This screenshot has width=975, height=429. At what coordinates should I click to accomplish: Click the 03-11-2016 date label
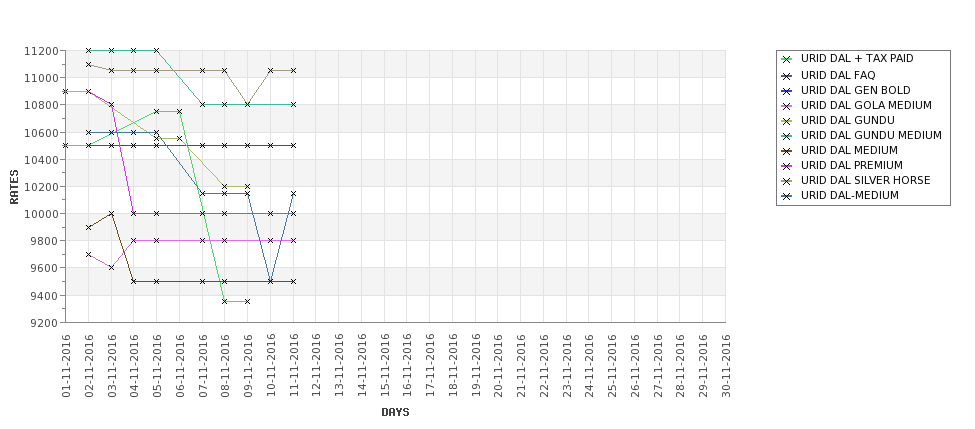tap(111, 366)
